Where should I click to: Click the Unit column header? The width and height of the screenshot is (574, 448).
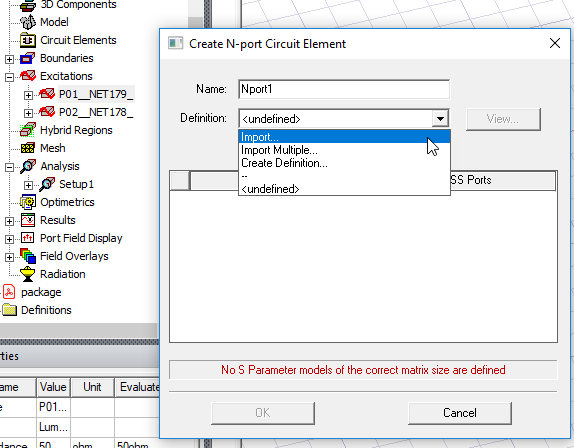92,387
